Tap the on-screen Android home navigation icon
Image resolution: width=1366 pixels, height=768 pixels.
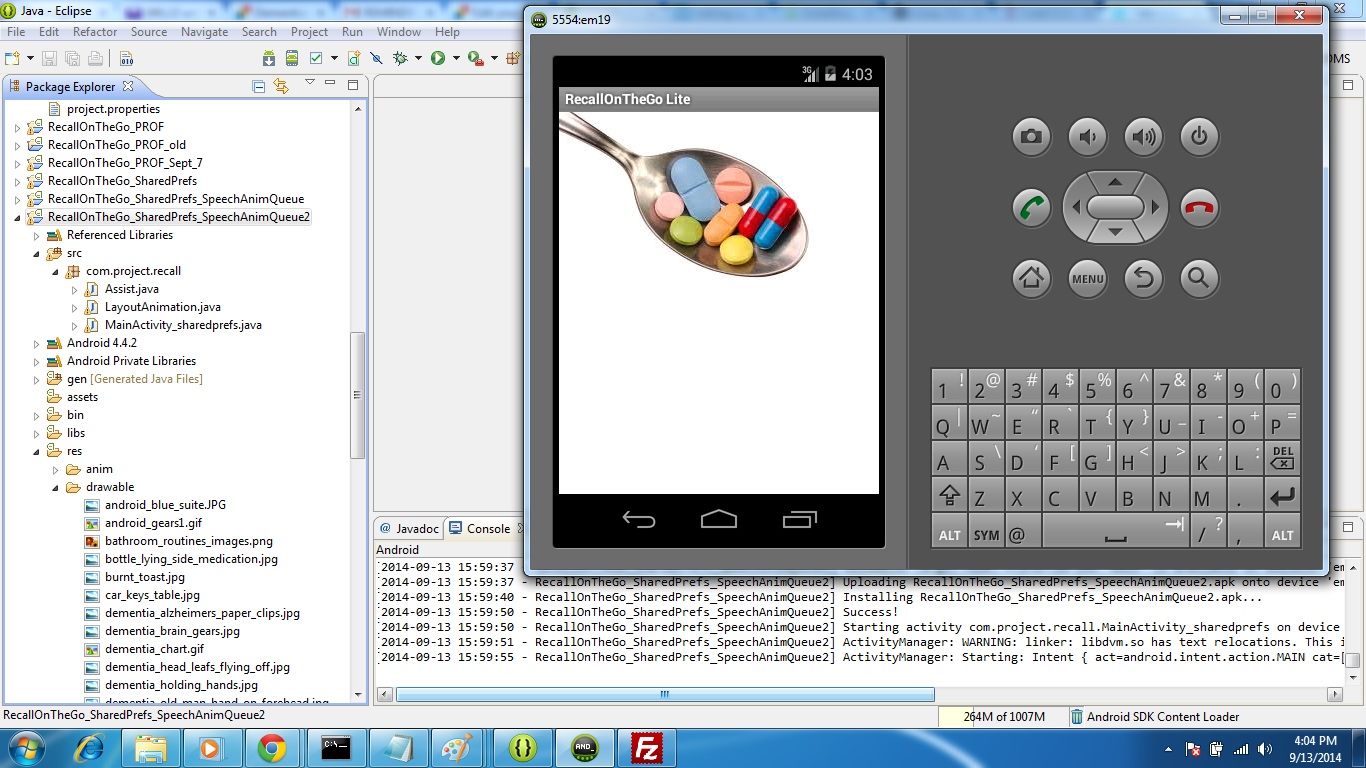(719, 519)
